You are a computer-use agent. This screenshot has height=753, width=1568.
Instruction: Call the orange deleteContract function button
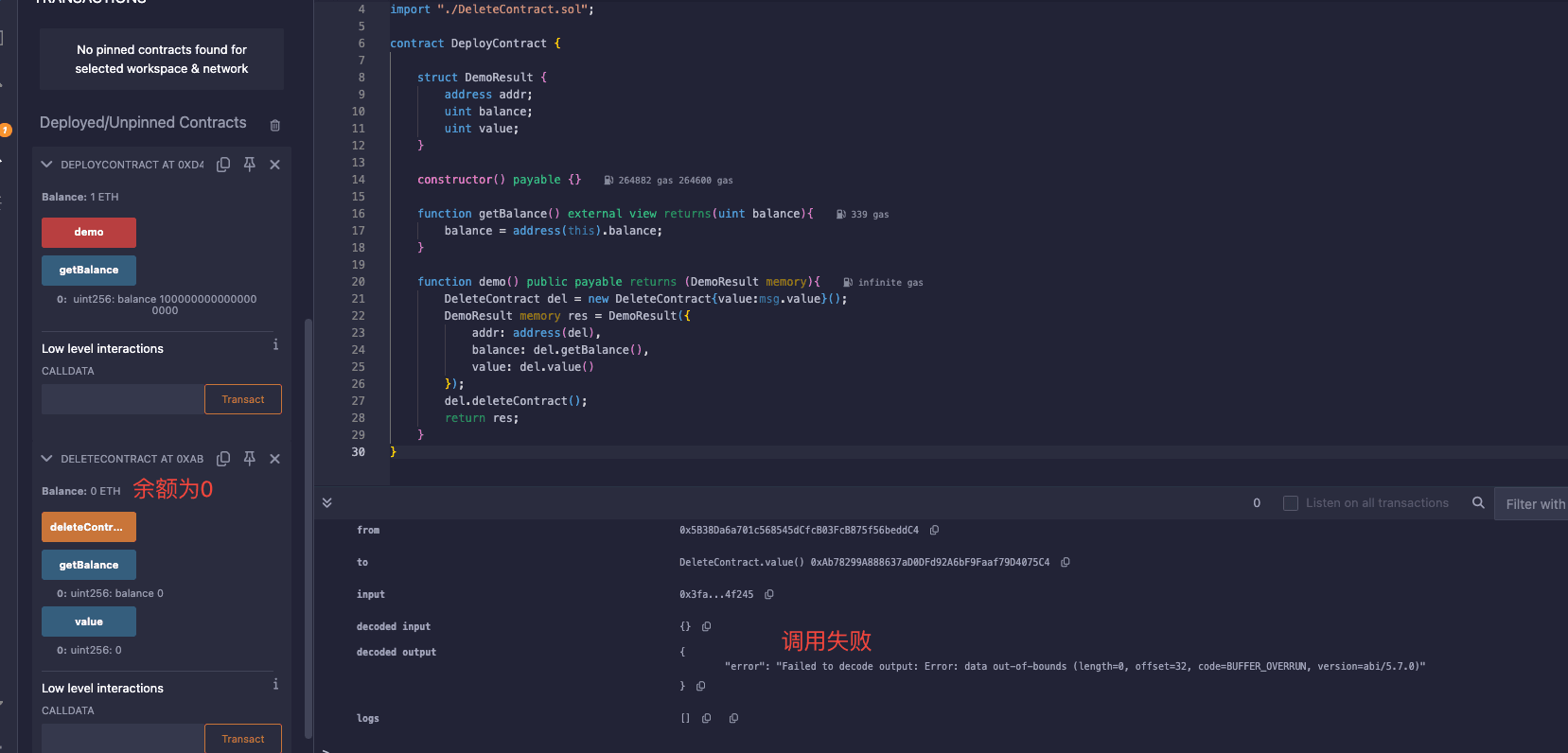click(89, 527)
